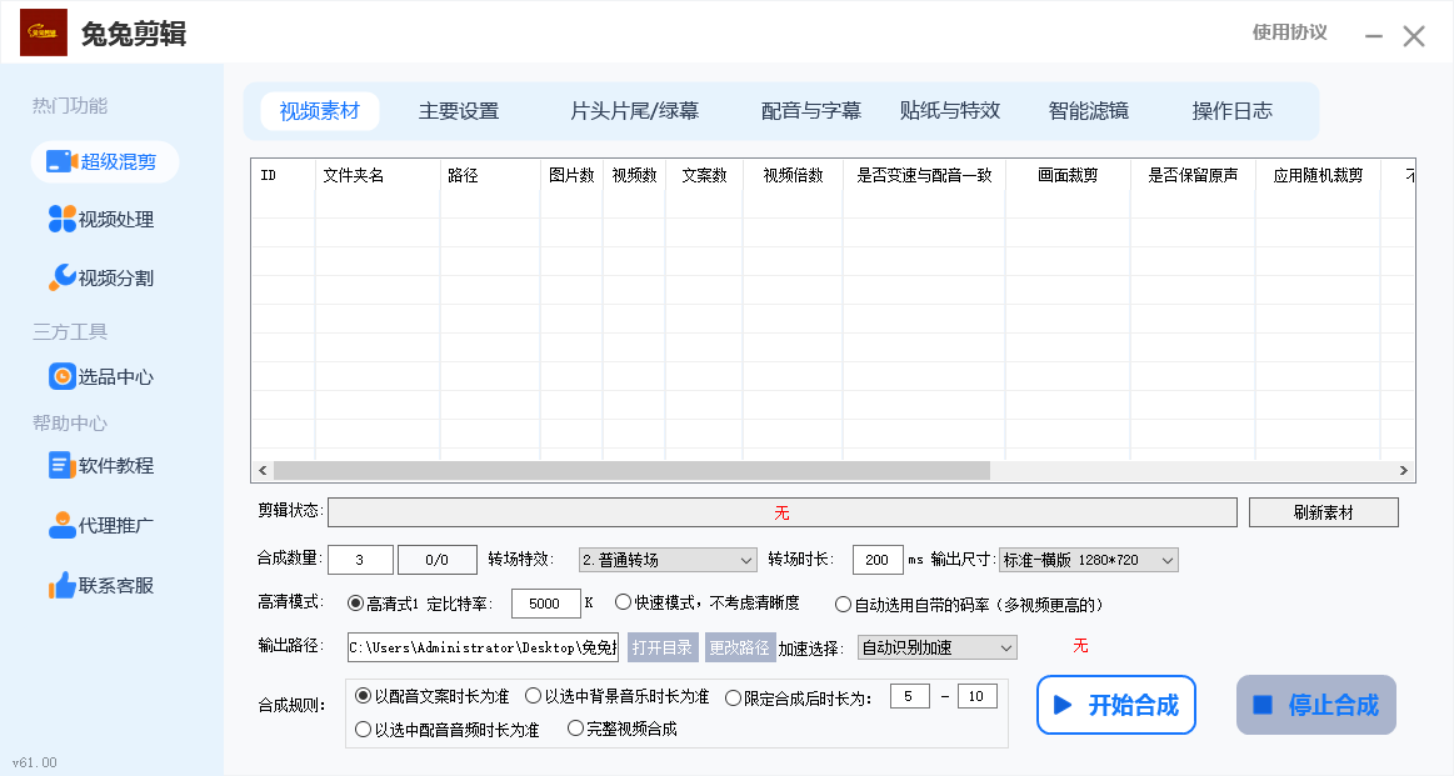
Task: Open the 视频分割 tool icon
Action: (x=62, y=278)
